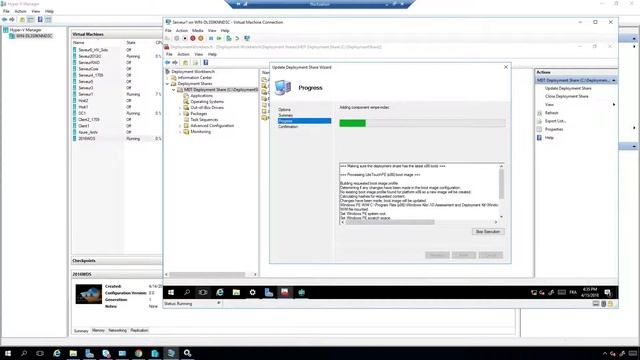Click the Turn Off icon in VM Connection toolbar

click(x=185, y=38)
